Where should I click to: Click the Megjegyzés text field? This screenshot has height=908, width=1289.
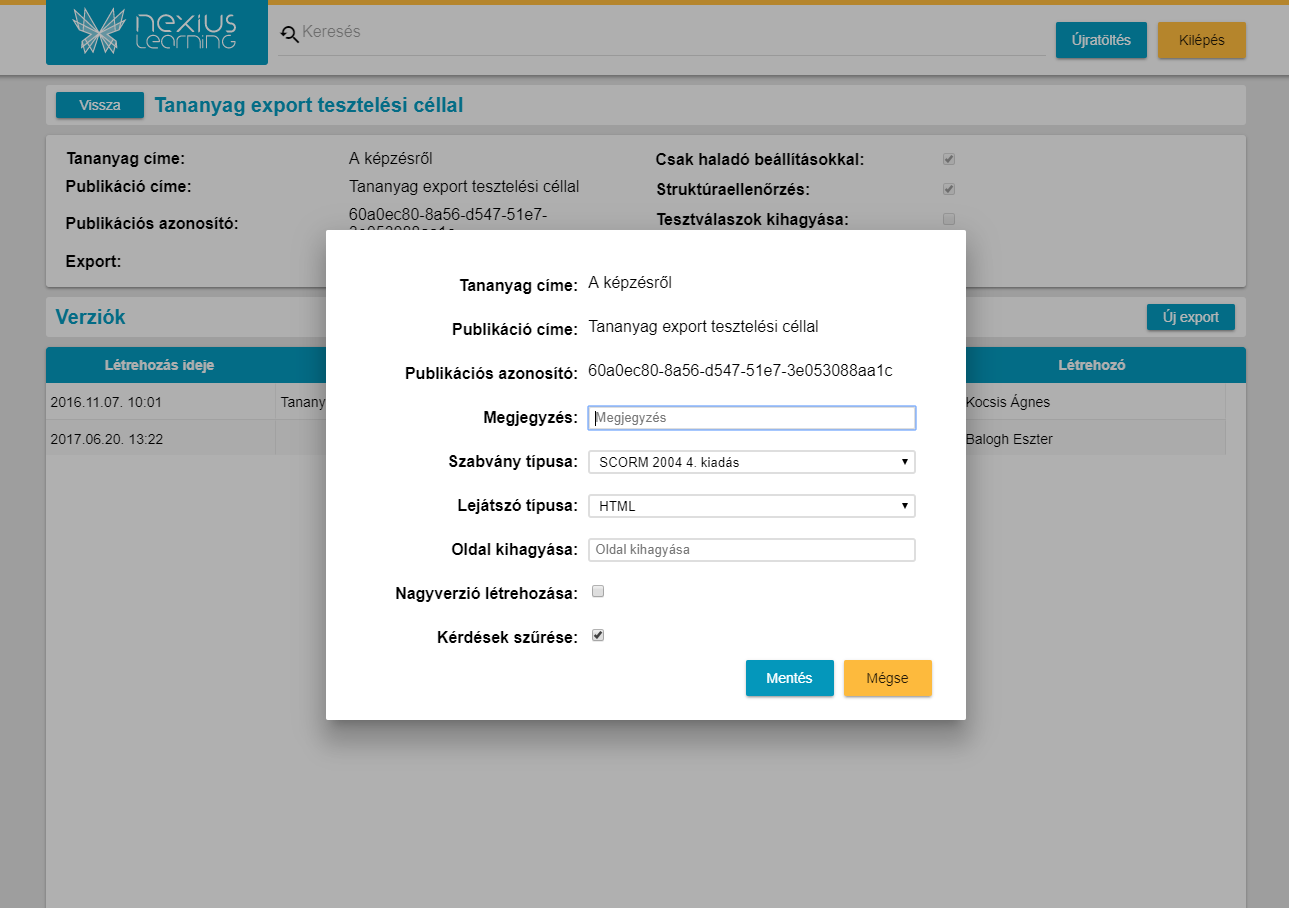[751, 418]
